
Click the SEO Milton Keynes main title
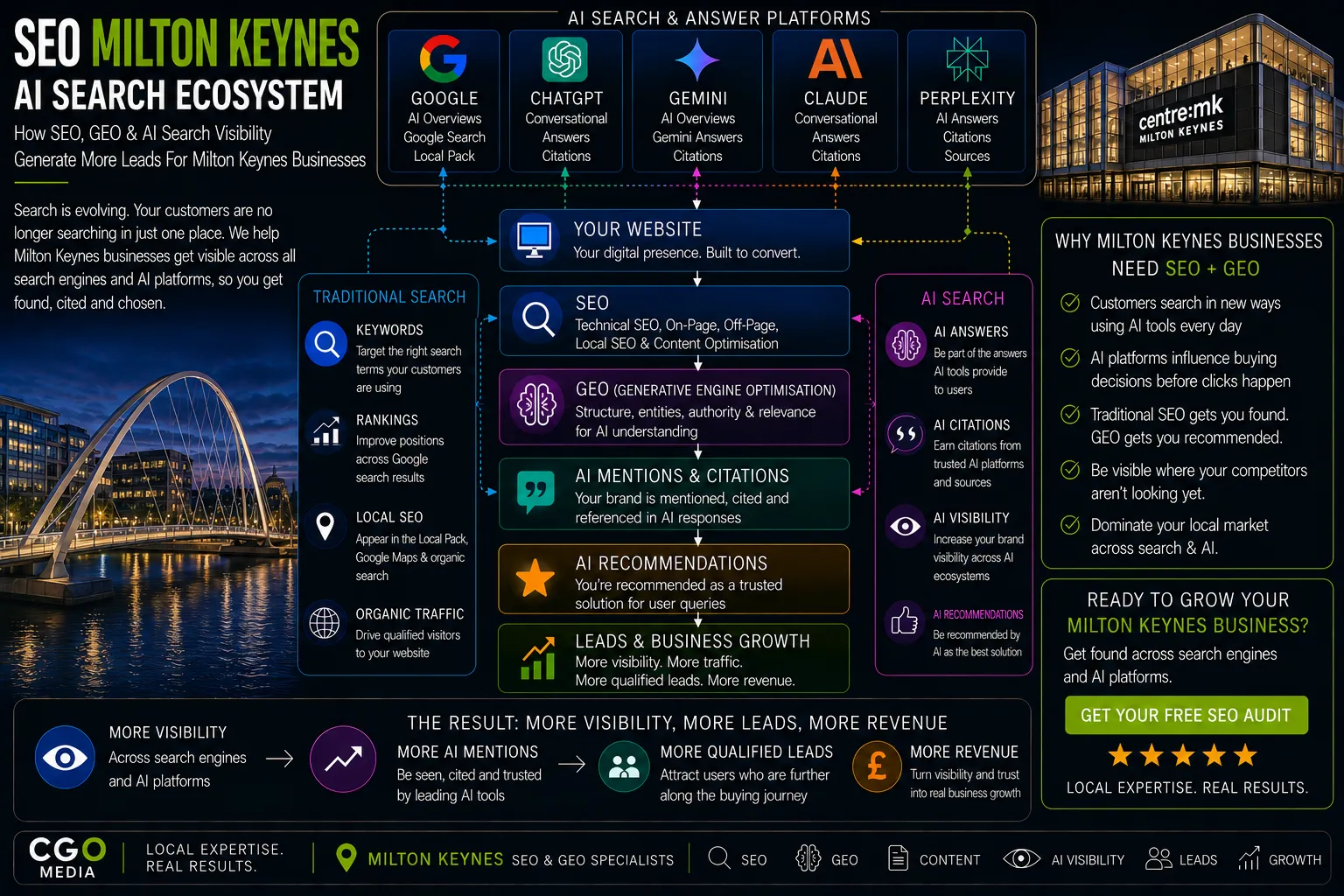[186, 43]
